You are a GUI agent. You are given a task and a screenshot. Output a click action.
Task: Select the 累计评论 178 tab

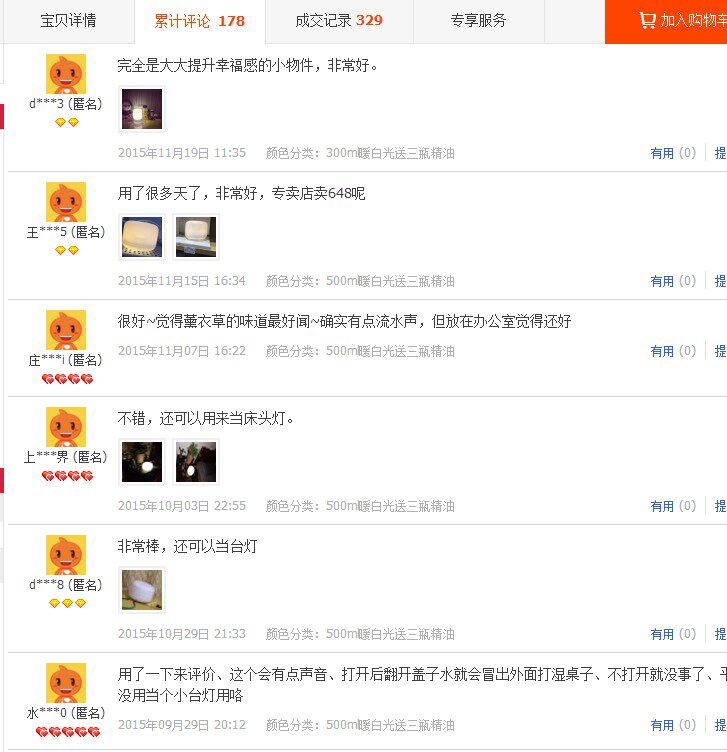coord(199,21)
